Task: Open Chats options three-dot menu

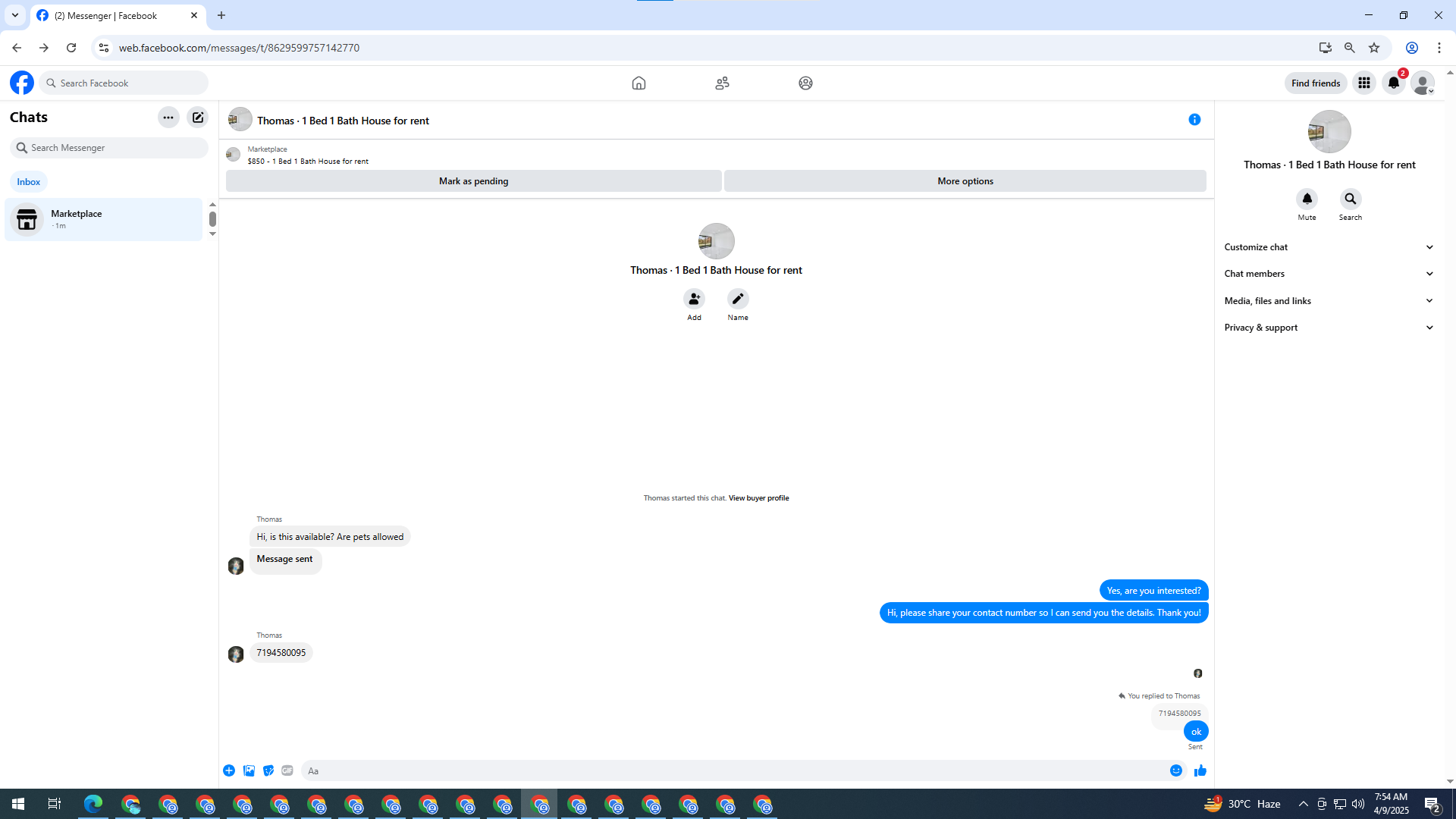Action: 168,118
